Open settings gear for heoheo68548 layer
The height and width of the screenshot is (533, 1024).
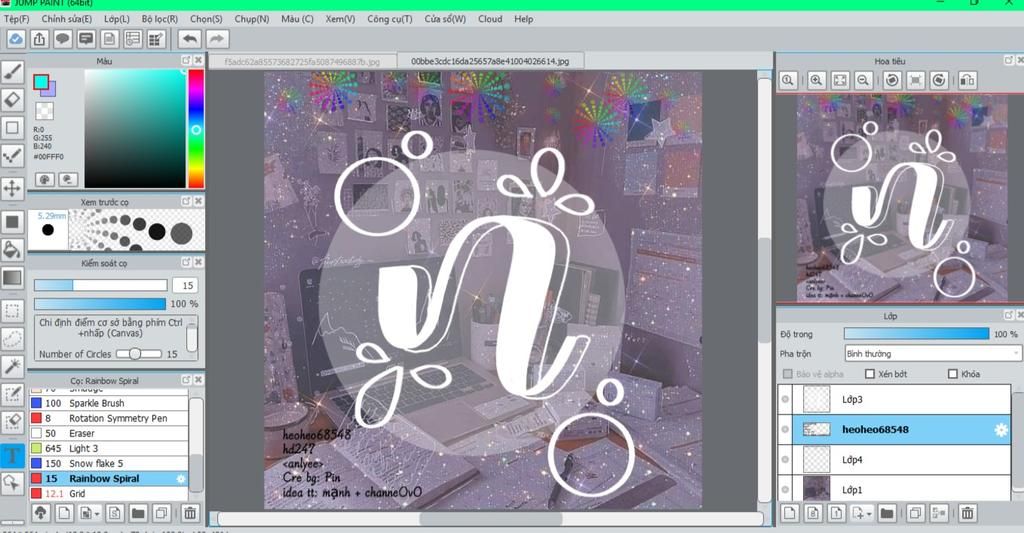[1000, 430]
